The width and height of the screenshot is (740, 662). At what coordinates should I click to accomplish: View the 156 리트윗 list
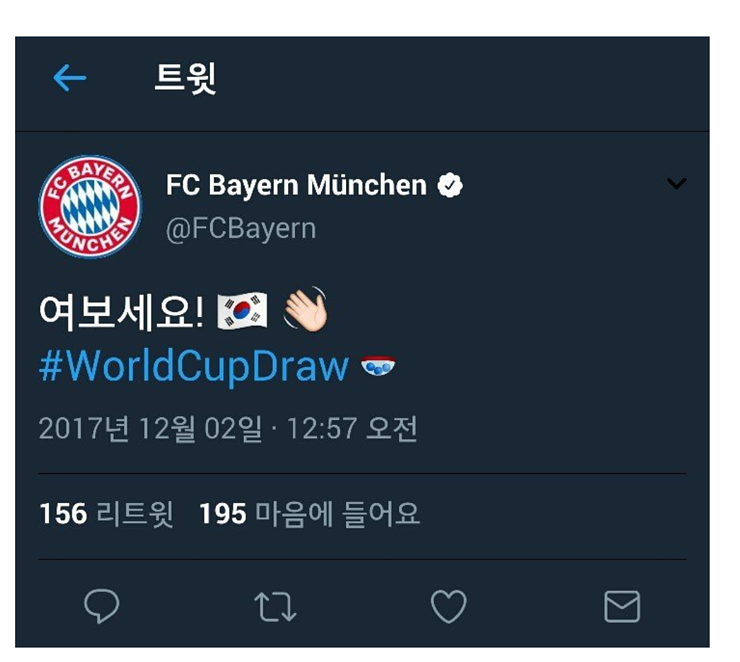[x=107, y=514]
